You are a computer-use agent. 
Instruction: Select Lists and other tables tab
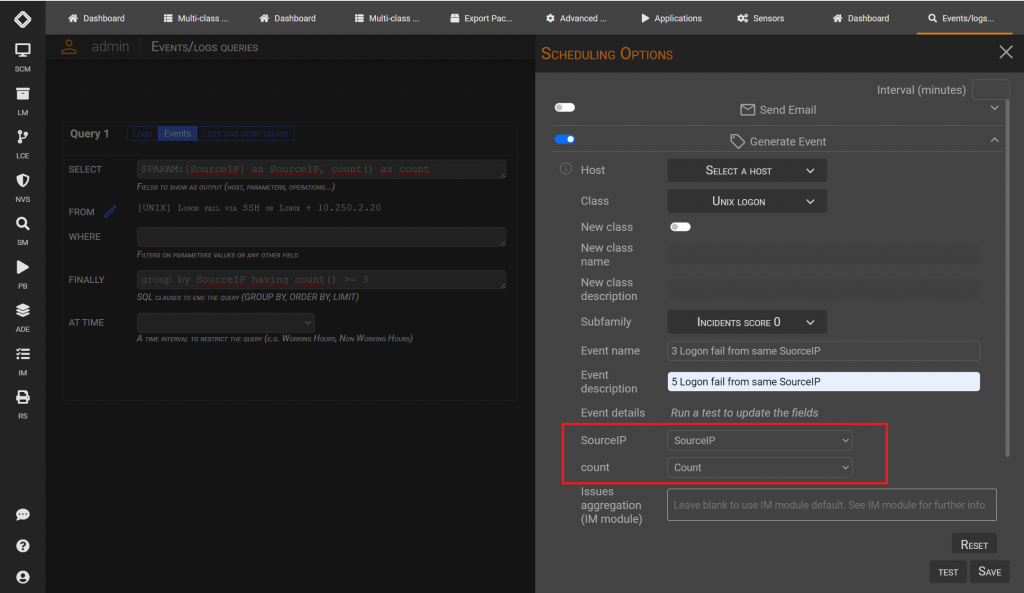tap(245, 133)
